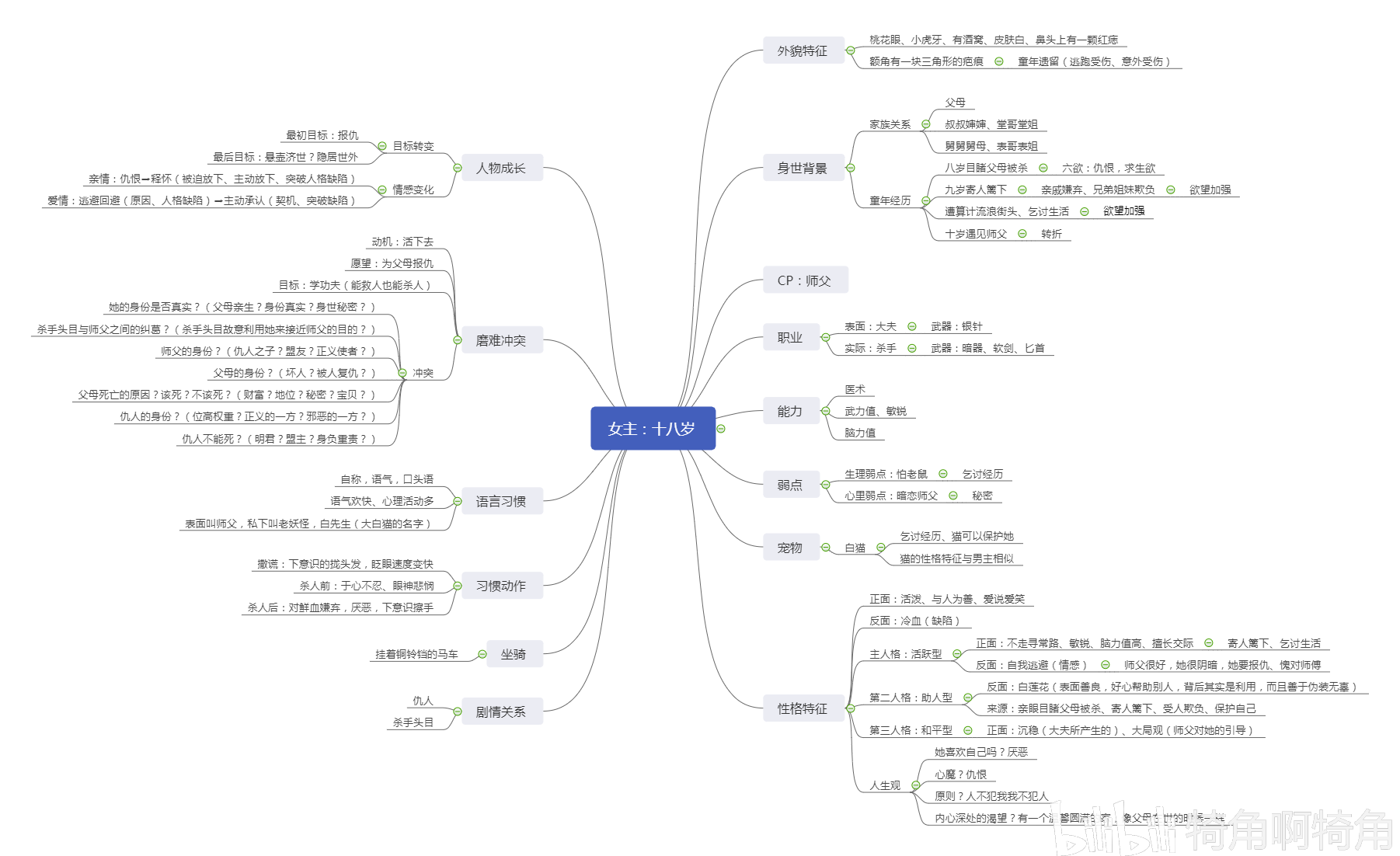Select the 宠物 branch node
1400x856 pixels.
pyautogui.click(x=791, y=548)
